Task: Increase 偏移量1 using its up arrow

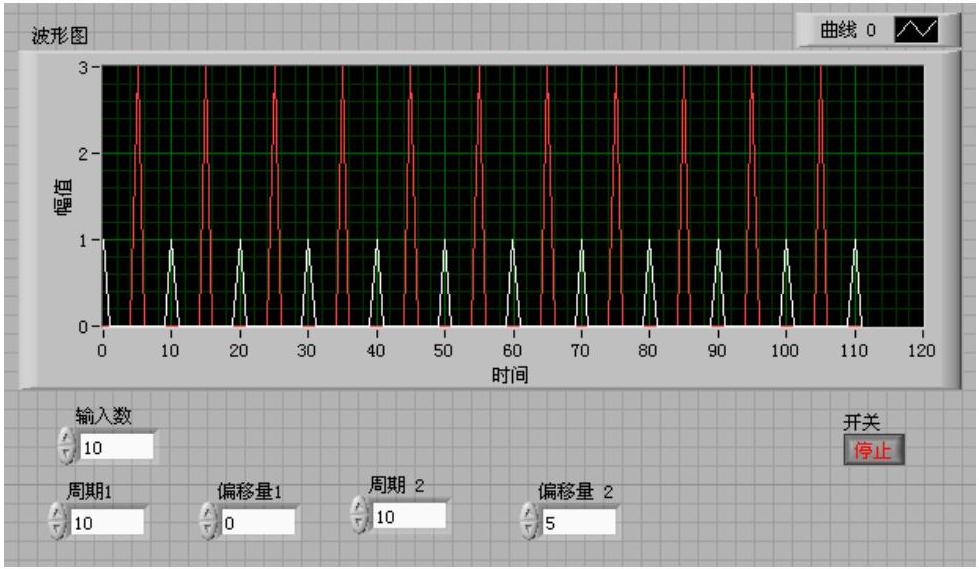Action: click(x=208, y=513)
